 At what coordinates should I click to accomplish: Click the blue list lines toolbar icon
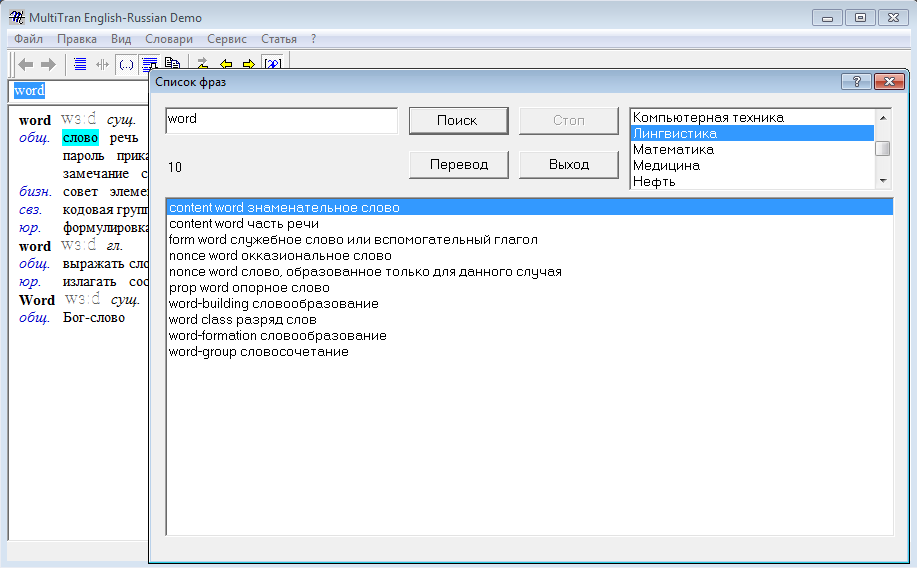pyautogui.click(x=80, y=64)
